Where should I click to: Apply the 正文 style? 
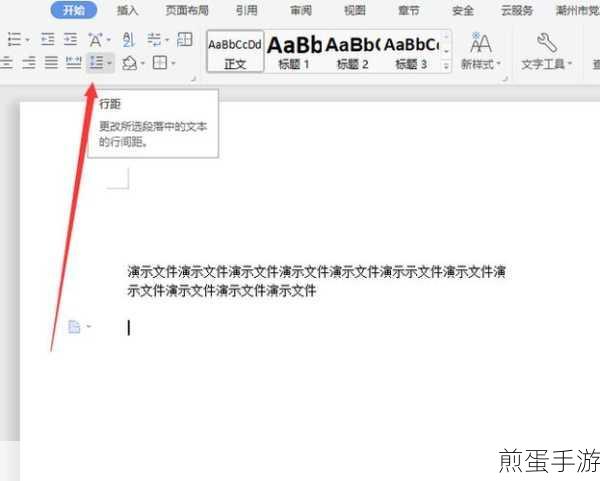(235, 52)
